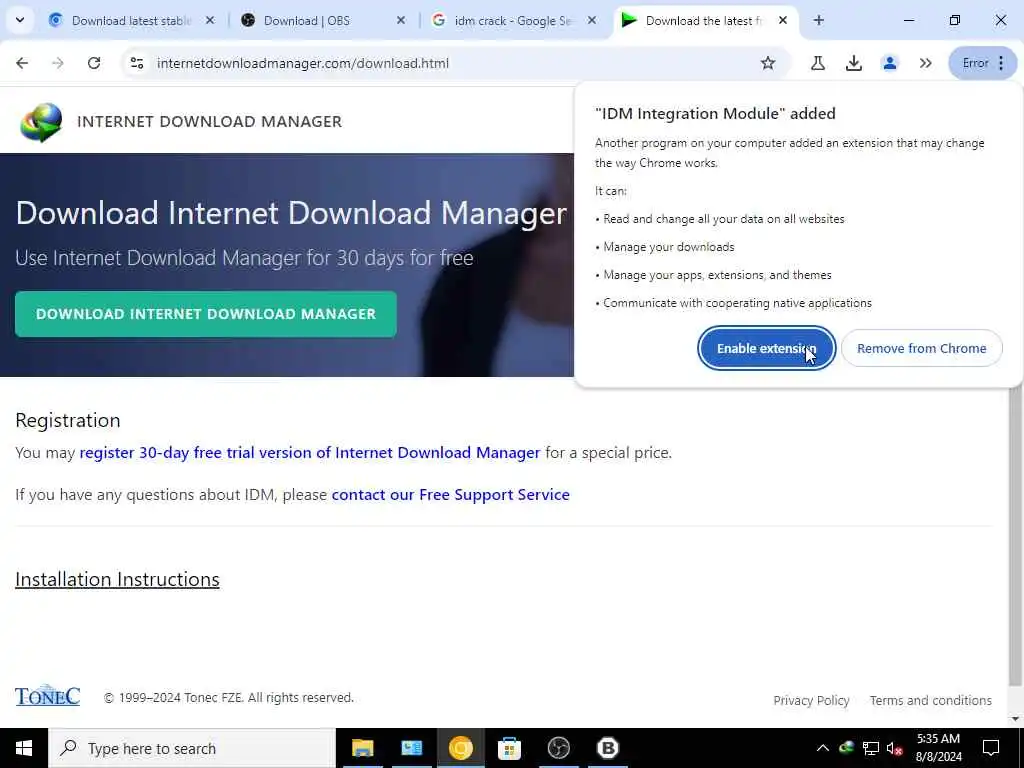Open the blue window app on taskbar
The height and width of the screenshot is (768, 1024).
coord(411,748)
